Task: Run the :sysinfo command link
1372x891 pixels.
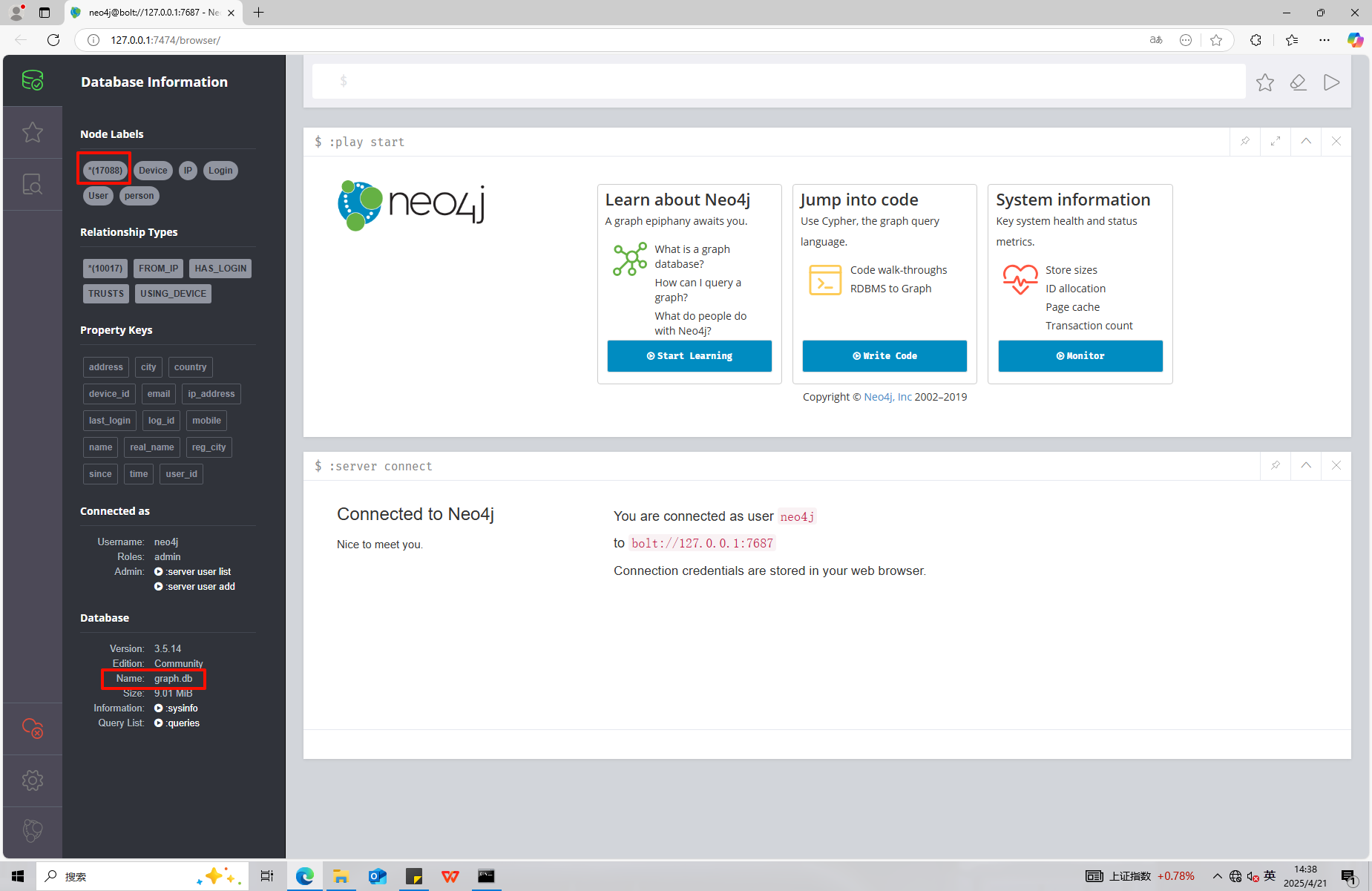Action: pos(176,708)
